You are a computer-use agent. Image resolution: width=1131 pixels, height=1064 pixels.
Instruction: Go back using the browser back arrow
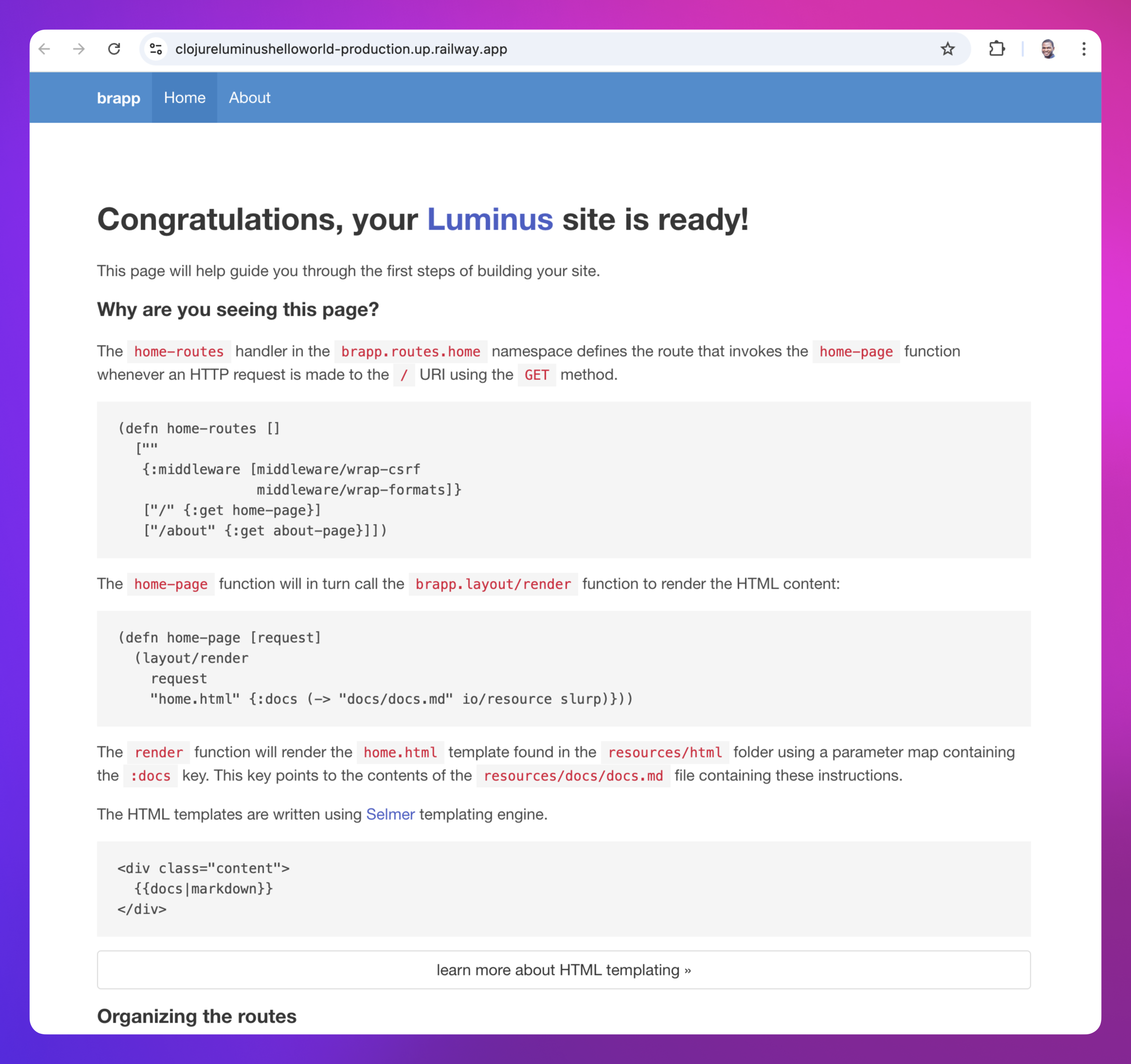click(44, 49)
